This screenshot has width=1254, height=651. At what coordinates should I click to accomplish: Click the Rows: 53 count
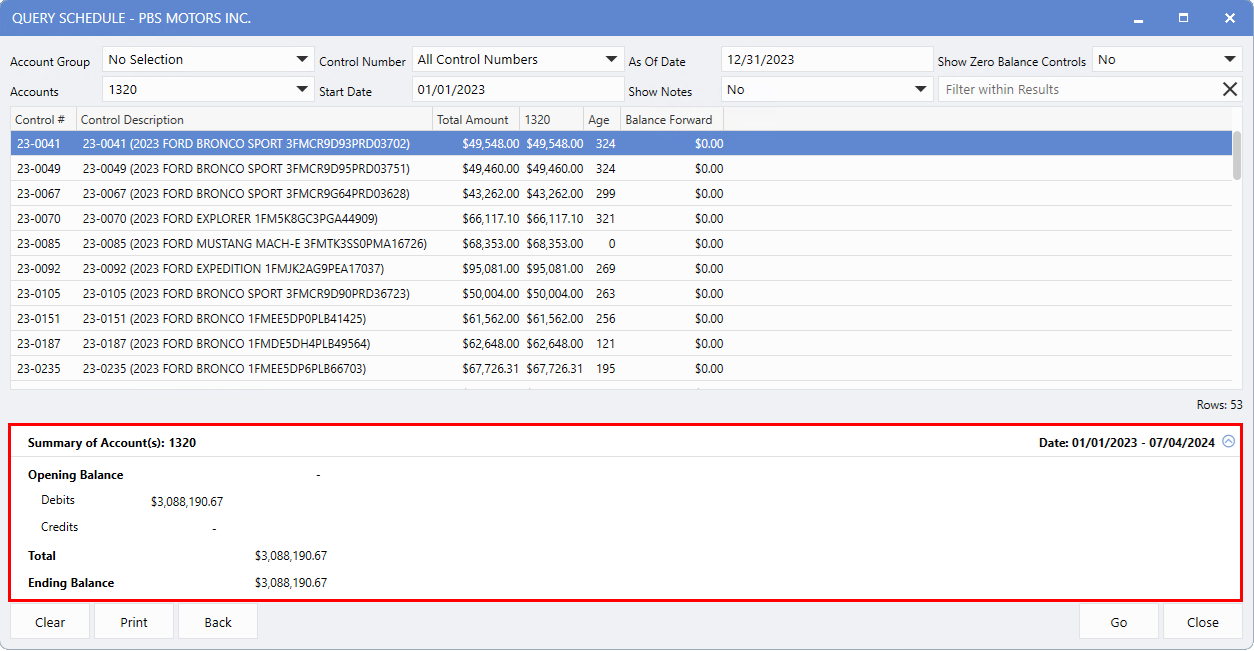[1220, 405]
